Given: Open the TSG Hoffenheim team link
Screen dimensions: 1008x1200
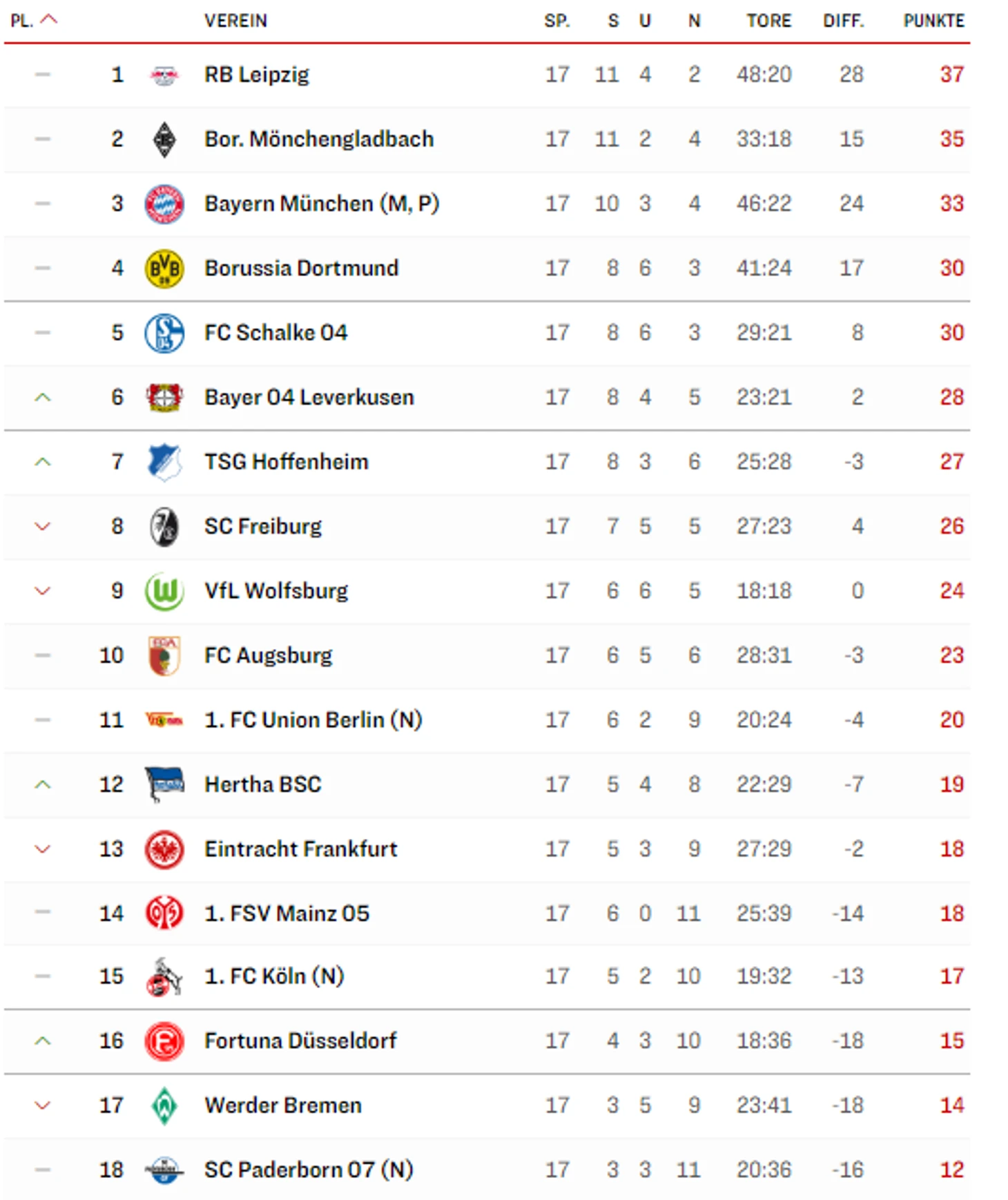Looking at the screenshot, I should pos(287,462).
